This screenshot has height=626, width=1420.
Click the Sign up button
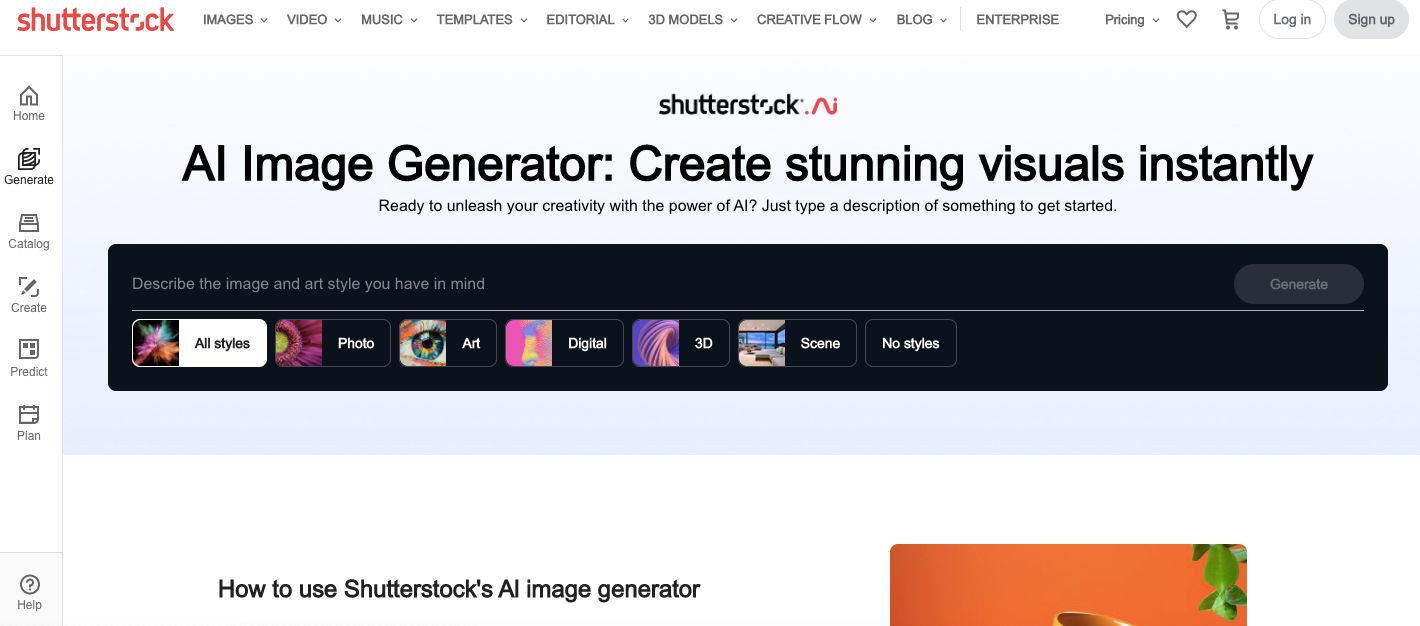tap(1371, 19)
